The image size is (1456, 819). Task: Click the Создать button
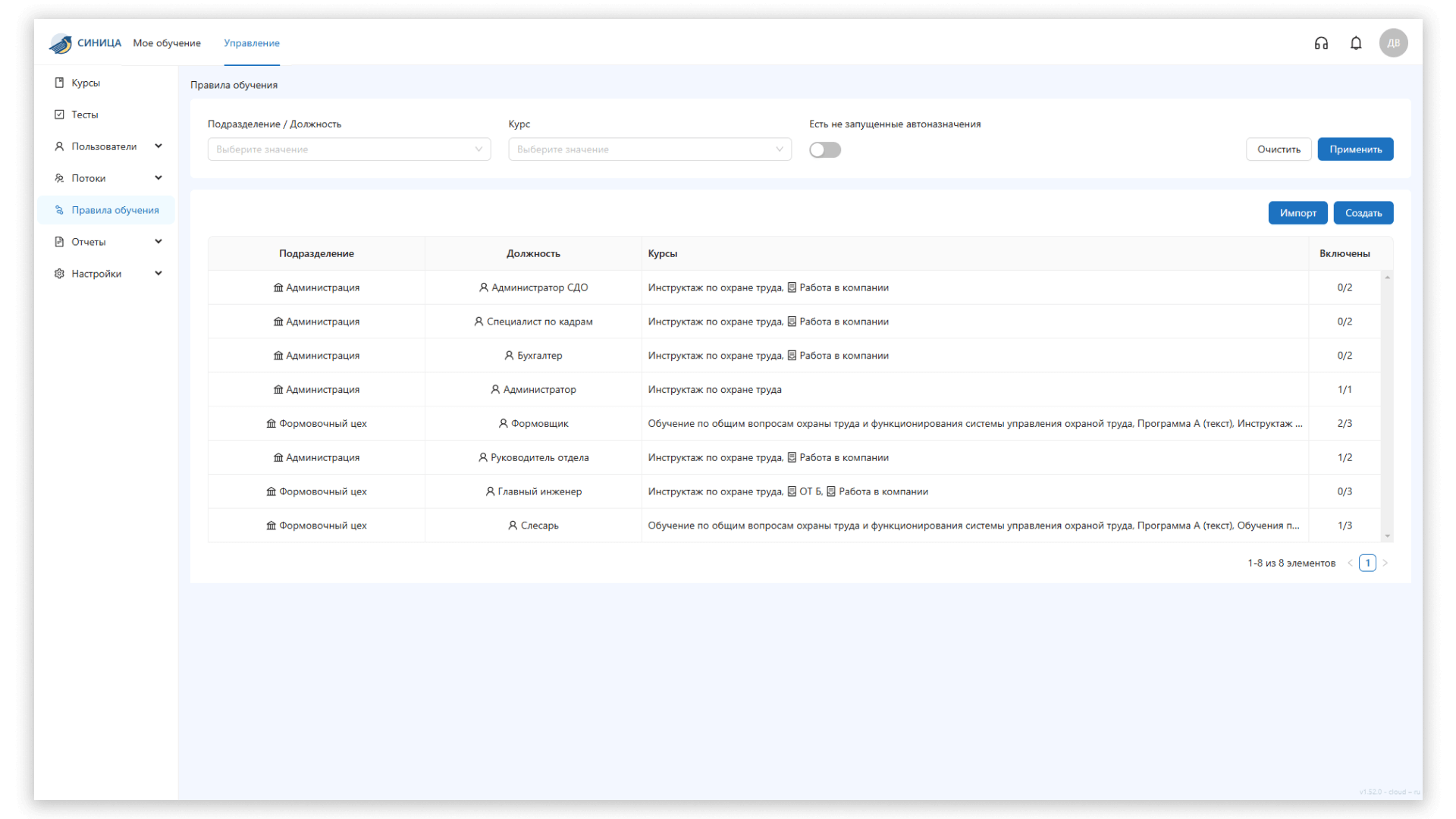point(1363,213)
